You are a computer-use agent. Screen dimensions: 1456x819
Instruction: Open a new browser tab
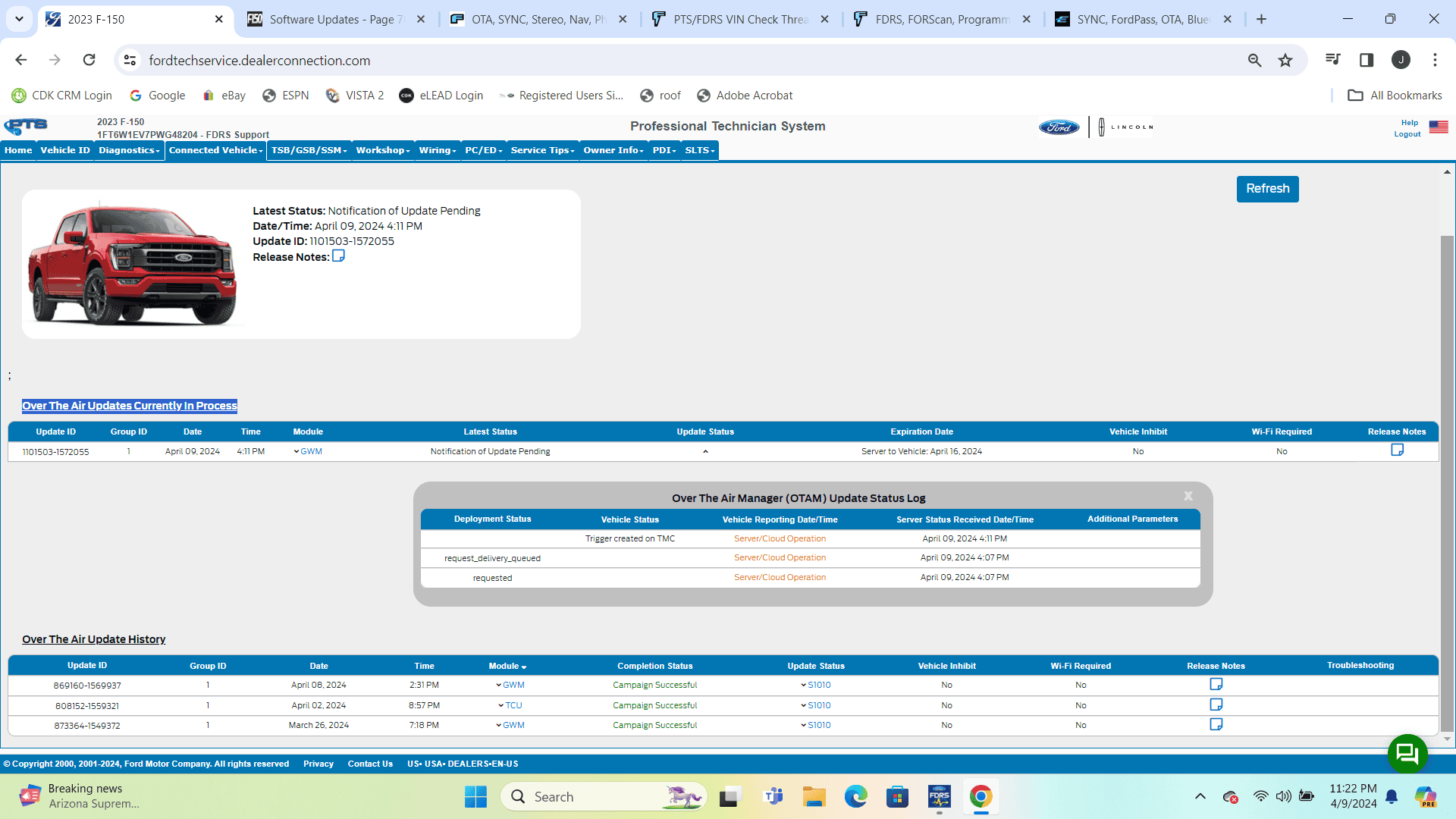click(x=1261, y=19)
